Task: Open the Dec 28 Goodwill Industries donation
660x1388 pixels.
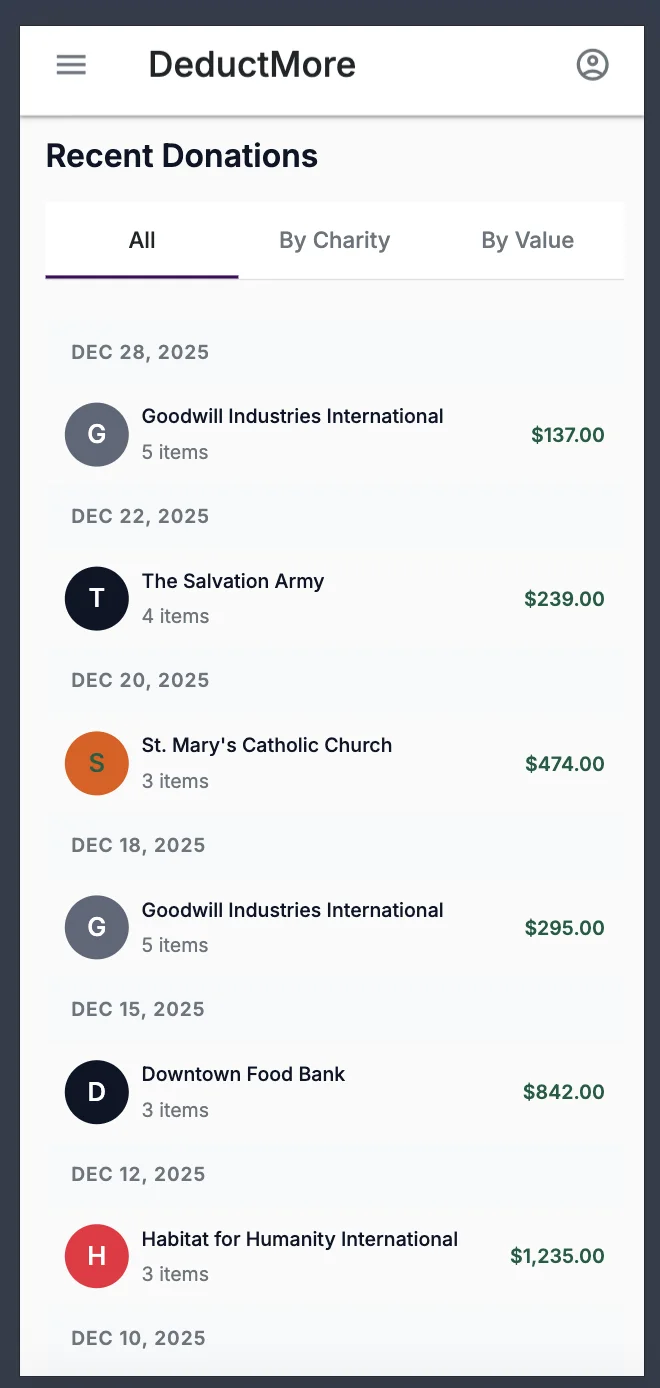Action: pos(292,417)
